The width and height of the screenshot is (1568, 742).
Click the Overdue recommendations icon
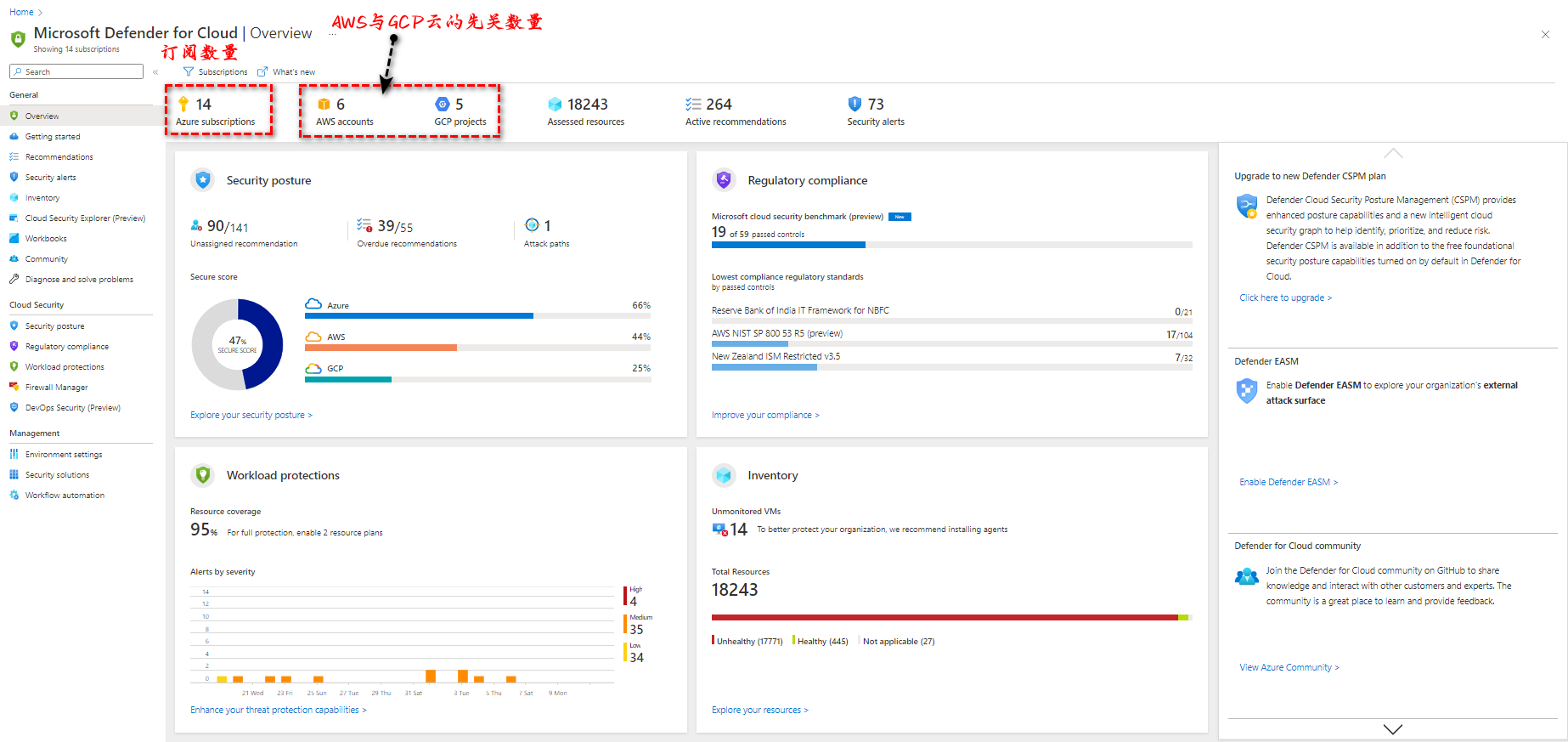coord(364,225)
